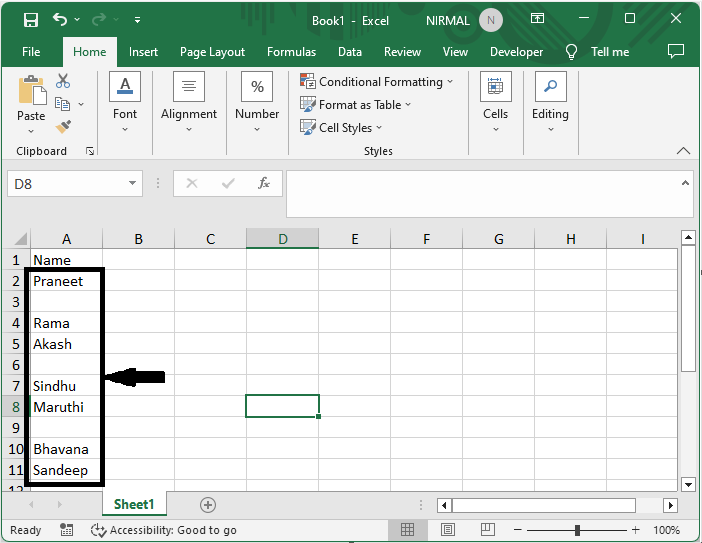Switch to Normal view
Screen dimensions: 702x543
[407, 530]
